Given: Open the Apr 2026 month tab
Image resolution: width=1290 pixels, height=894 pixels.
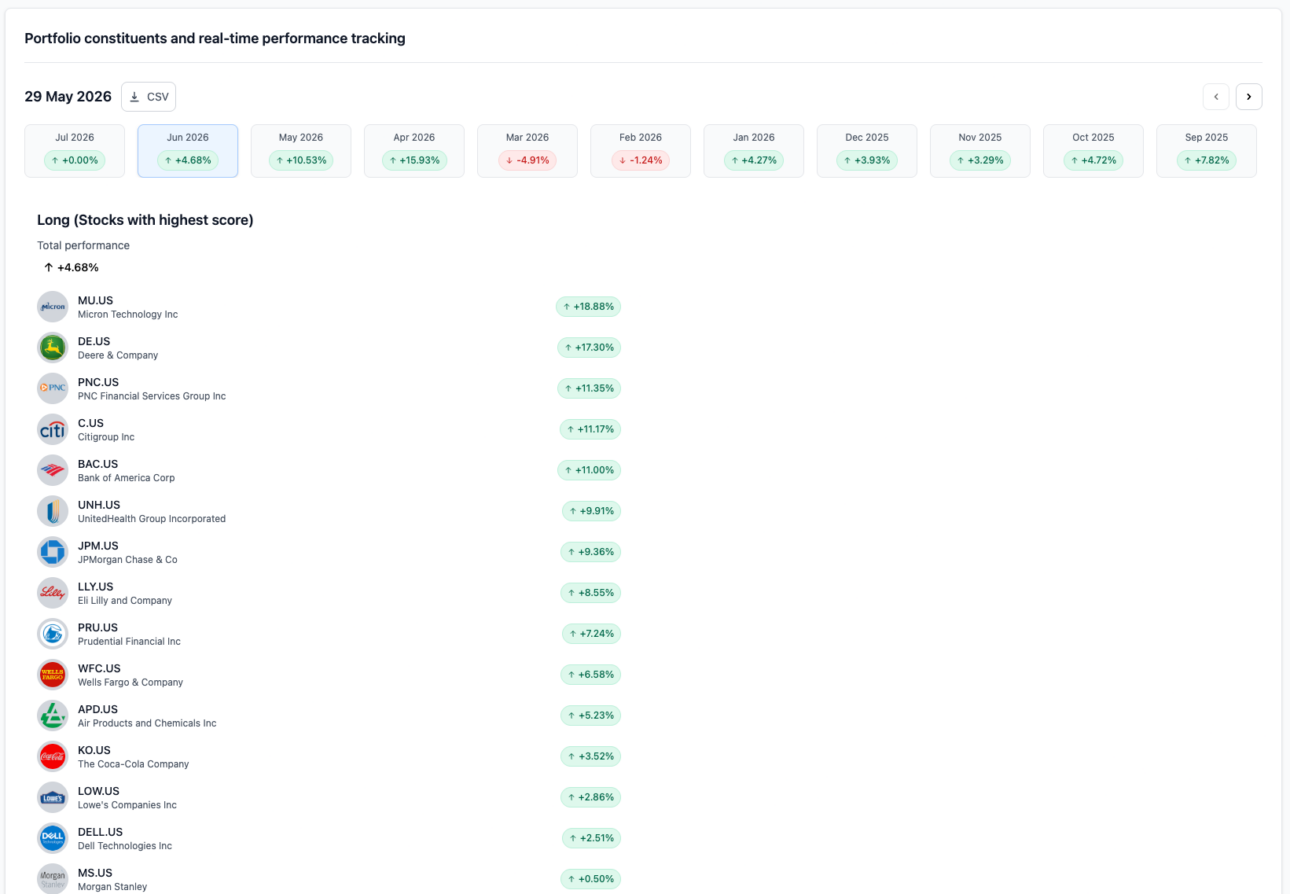Looking at the screenshot, I should [414, 151].
